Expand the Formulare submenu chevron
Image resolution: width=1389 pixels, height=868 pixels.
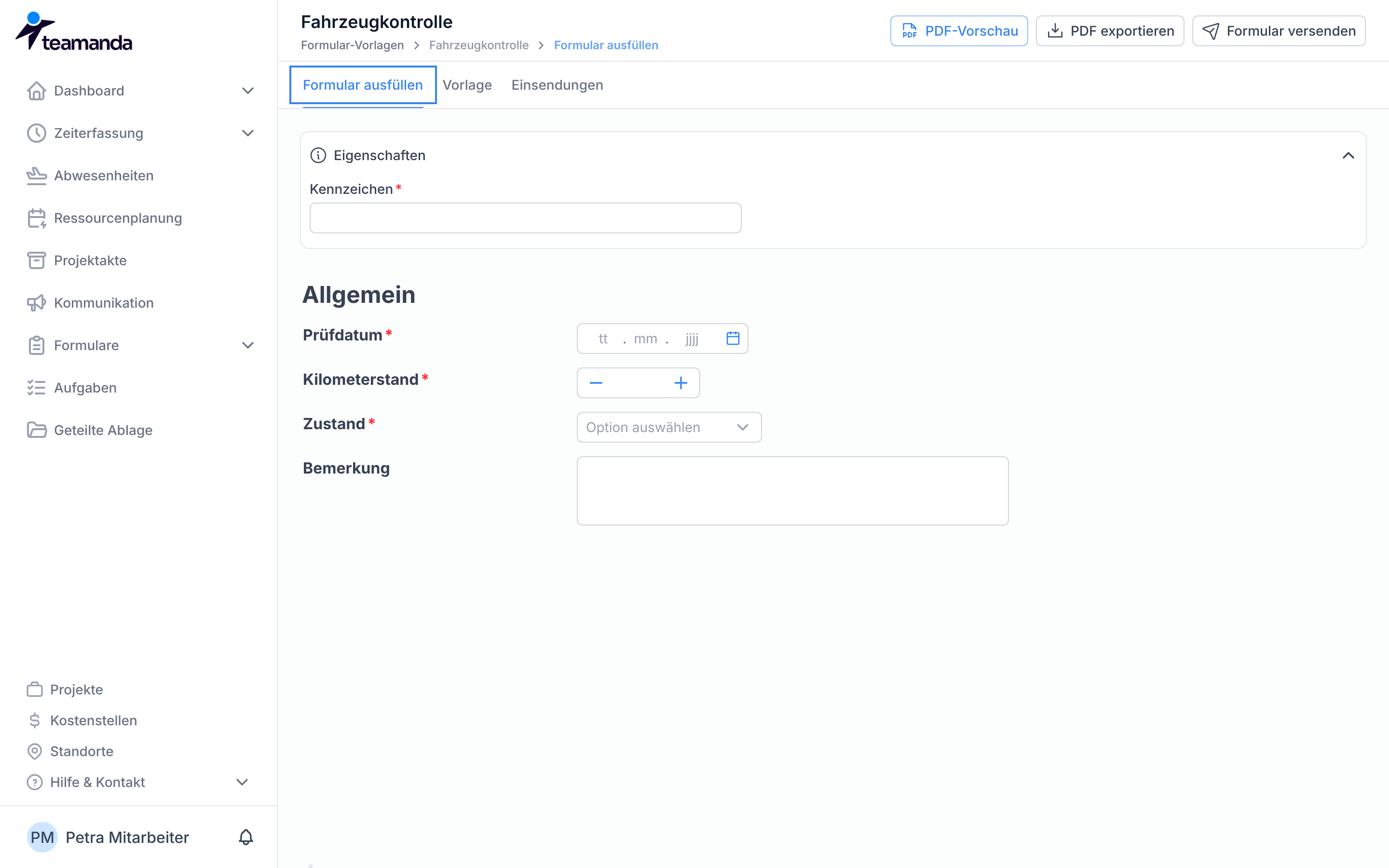tap(248, 346)
